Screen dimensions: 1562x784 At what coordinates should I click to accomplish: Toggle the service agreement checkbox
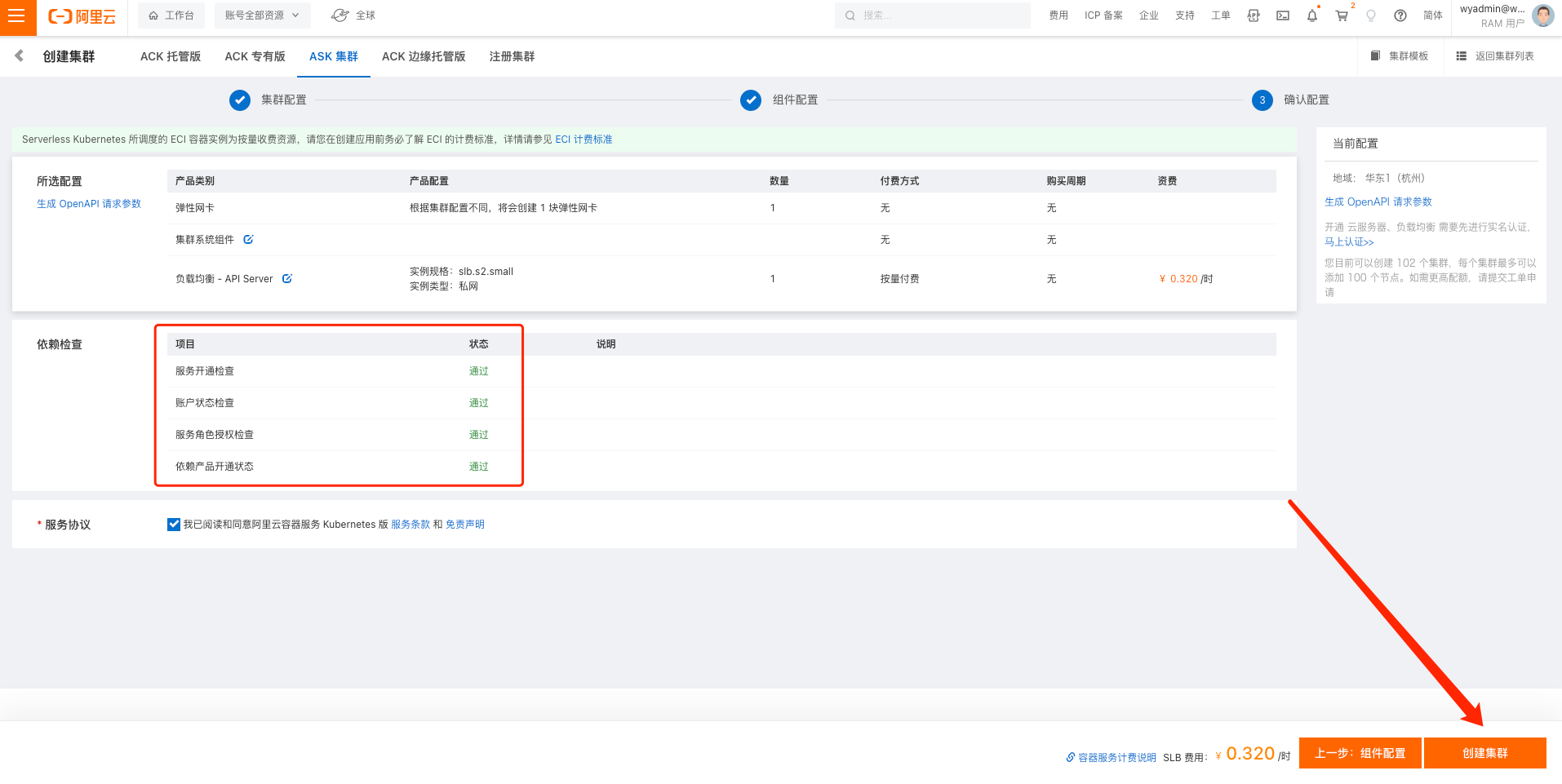tap(174, 525)
